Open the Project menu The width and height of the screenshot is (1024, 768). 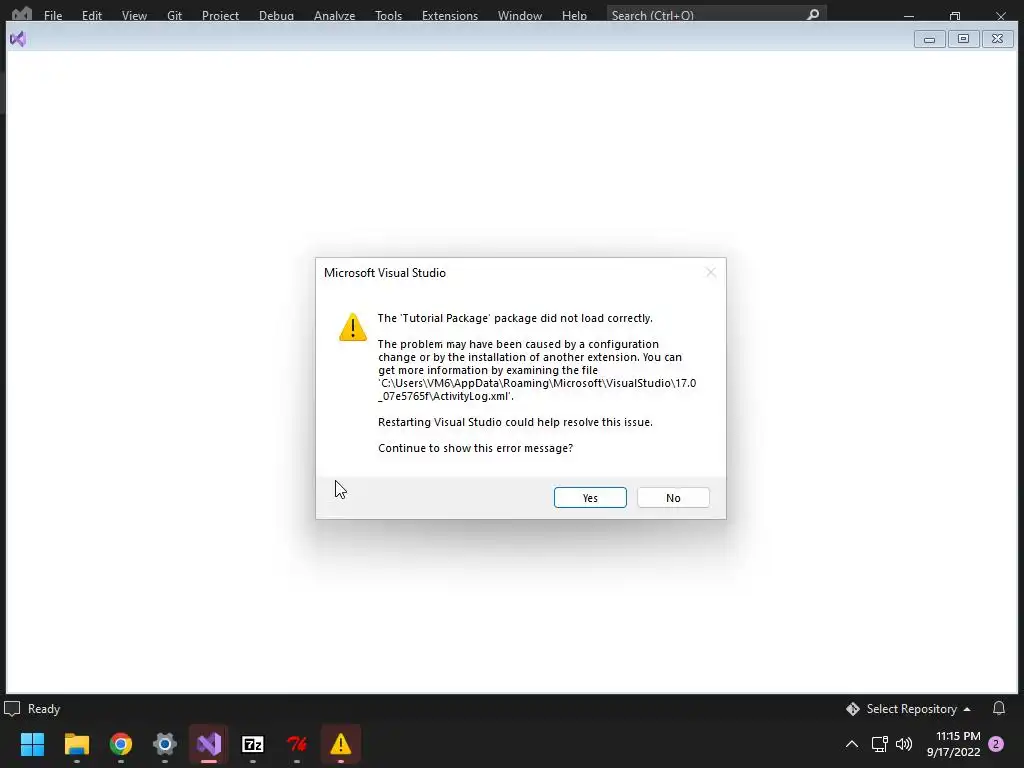[x=220, y=15]
